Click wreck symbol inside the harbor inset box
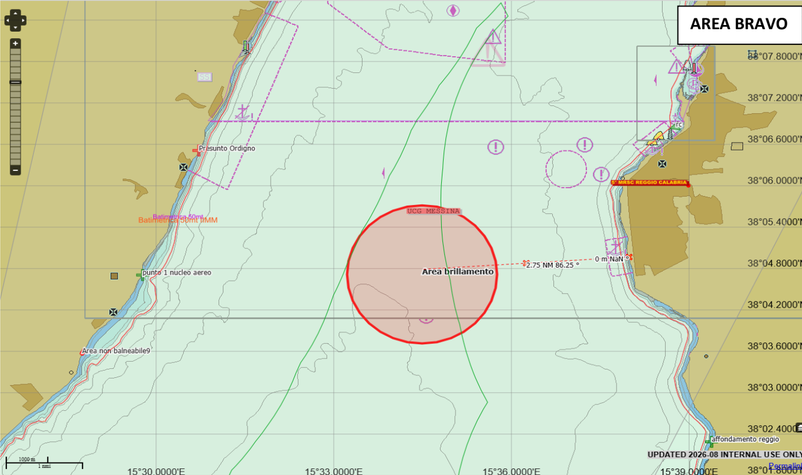The height and width of the screenshot is (475, 802). [x=704, y=89]
